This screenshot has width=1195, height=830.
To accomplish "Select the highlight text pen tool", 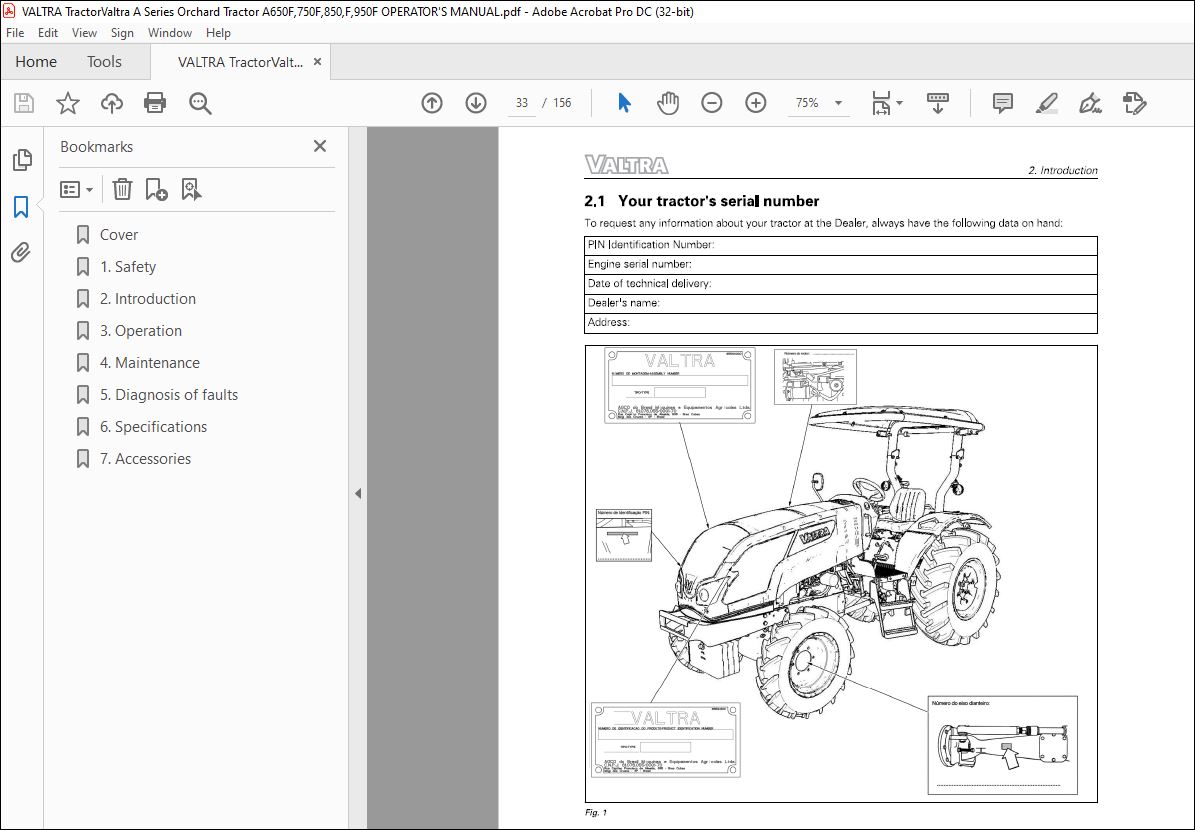I will point(1047,103).
